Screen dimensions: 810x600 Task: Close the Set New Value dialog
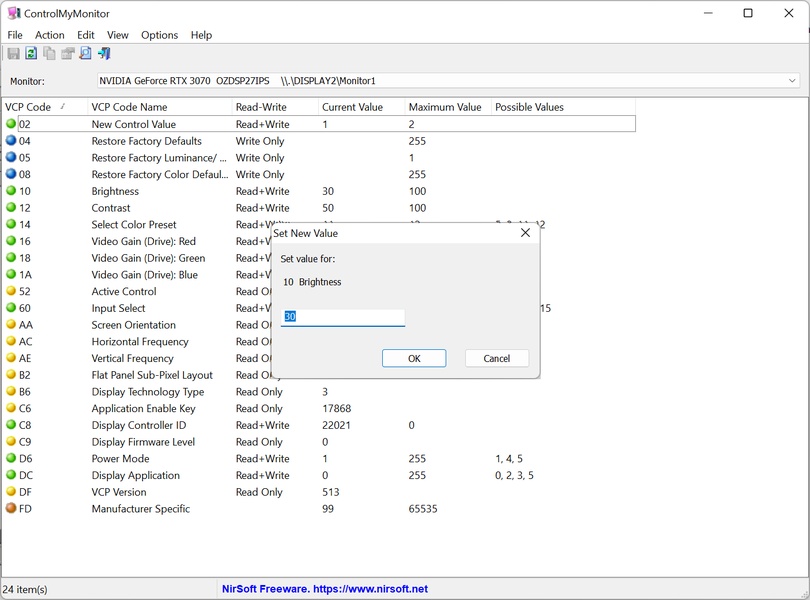pos(525,233)
